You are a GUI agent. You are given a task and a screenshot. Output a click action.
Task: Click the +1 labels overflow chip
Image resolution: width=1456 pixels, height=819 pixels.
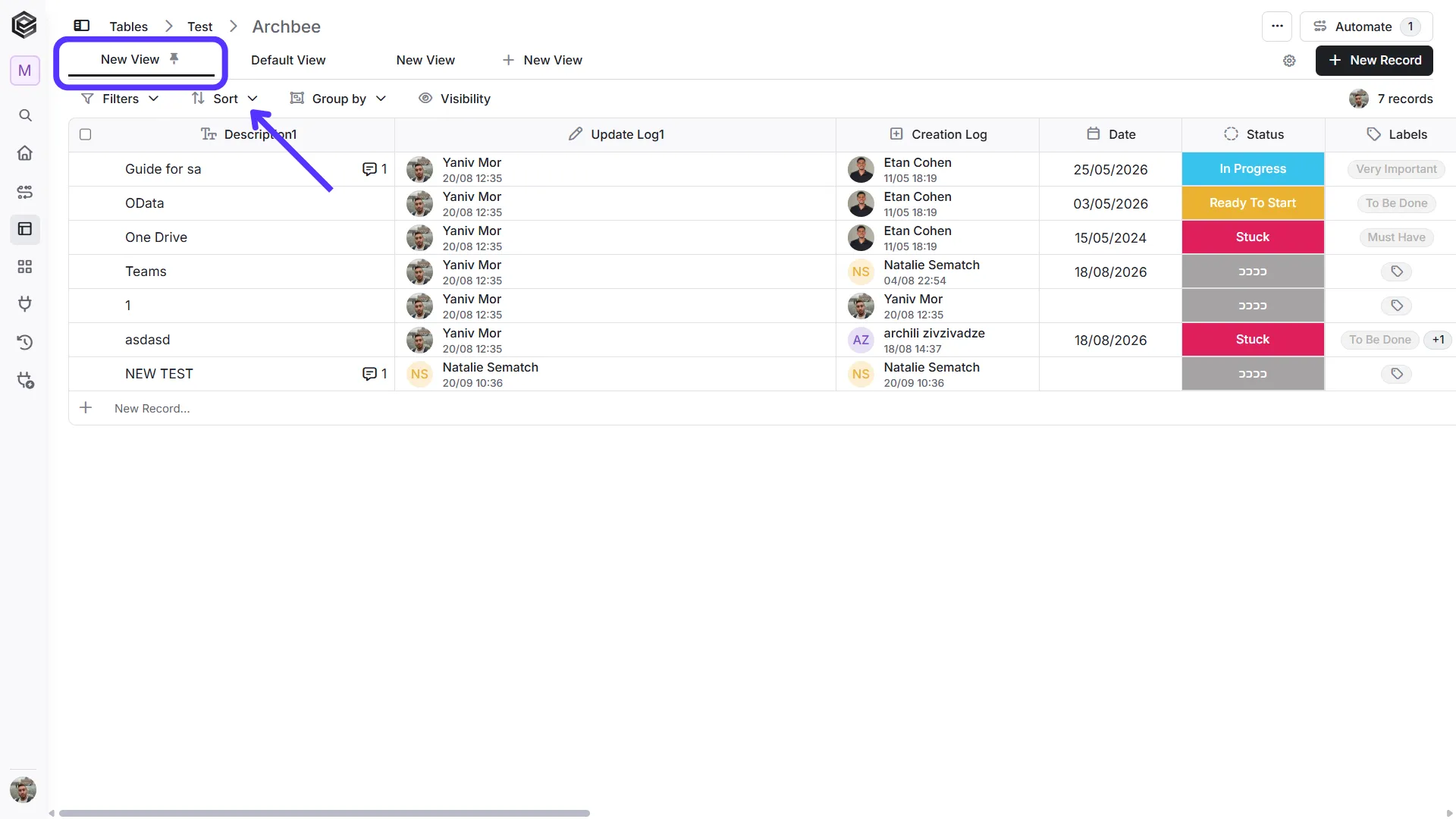point(1438,340)
